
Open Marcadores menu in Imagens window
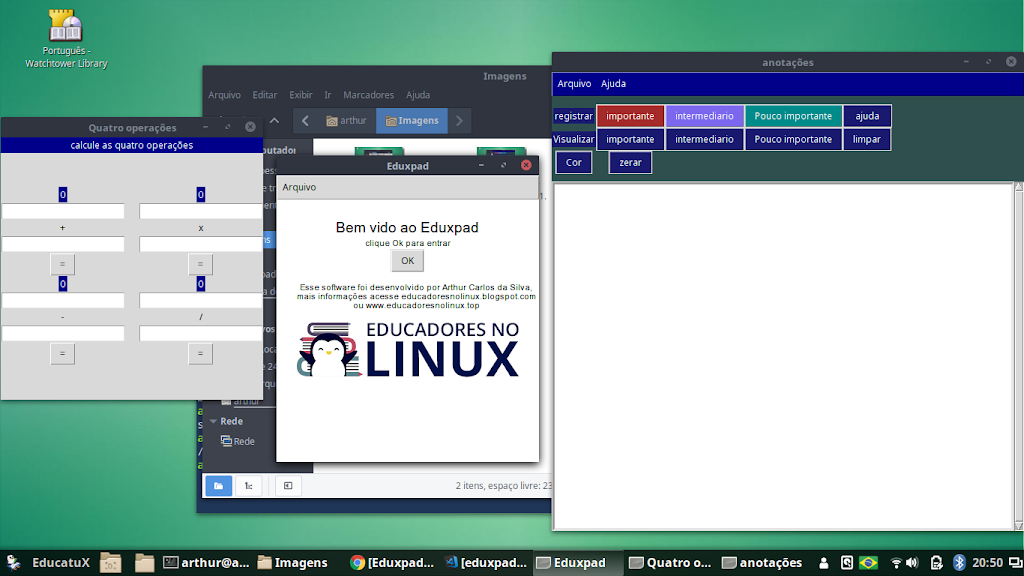(x=368, y=95)
